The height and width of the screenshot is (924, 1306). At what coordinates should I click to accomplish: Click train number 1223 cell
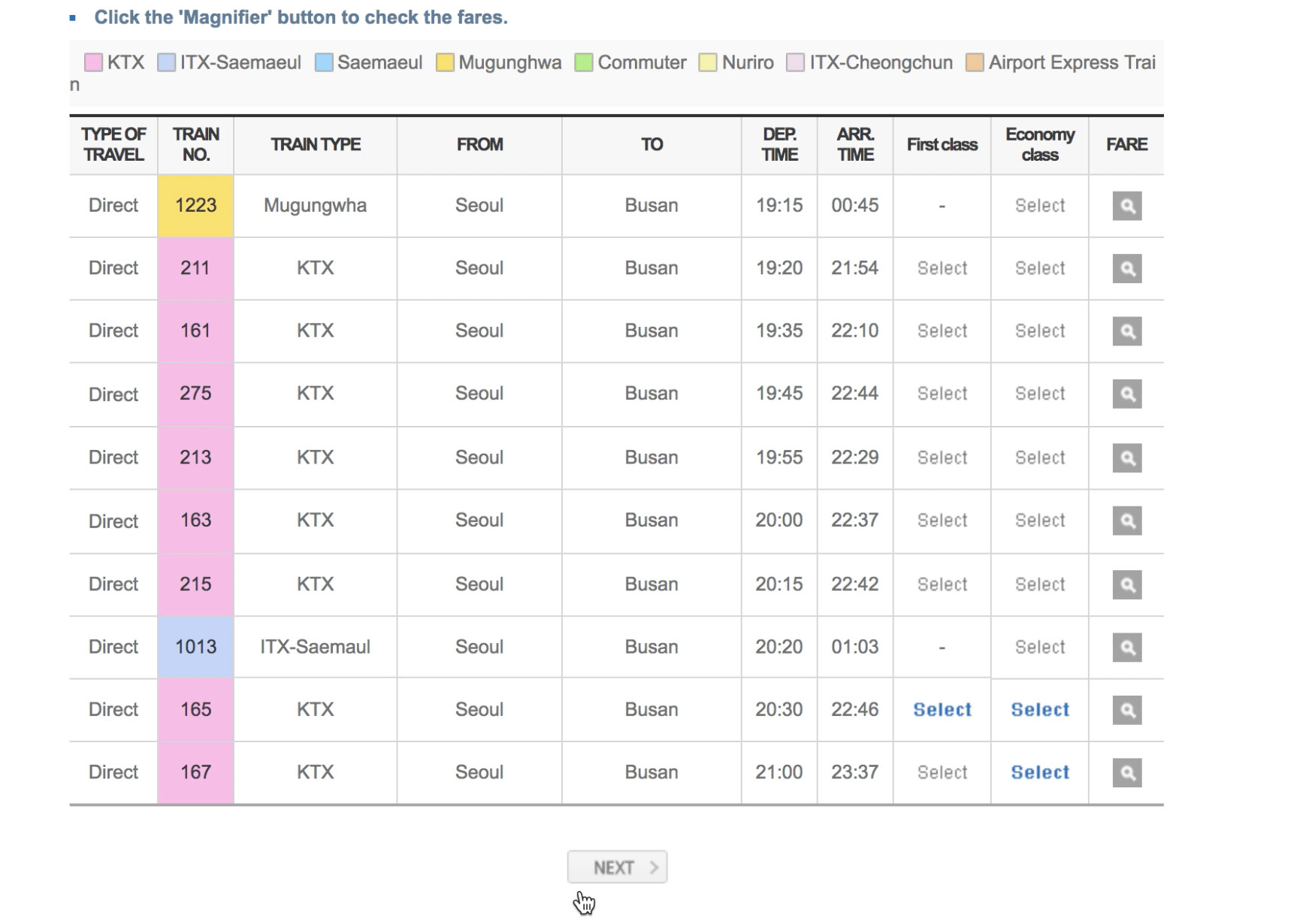point(195,206)
